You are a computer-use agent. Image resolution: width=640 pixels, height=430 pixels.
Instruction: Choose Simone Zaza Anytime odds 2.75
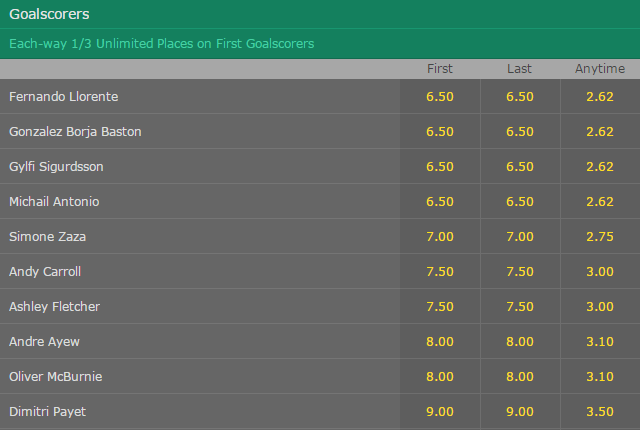click(600, 237)
